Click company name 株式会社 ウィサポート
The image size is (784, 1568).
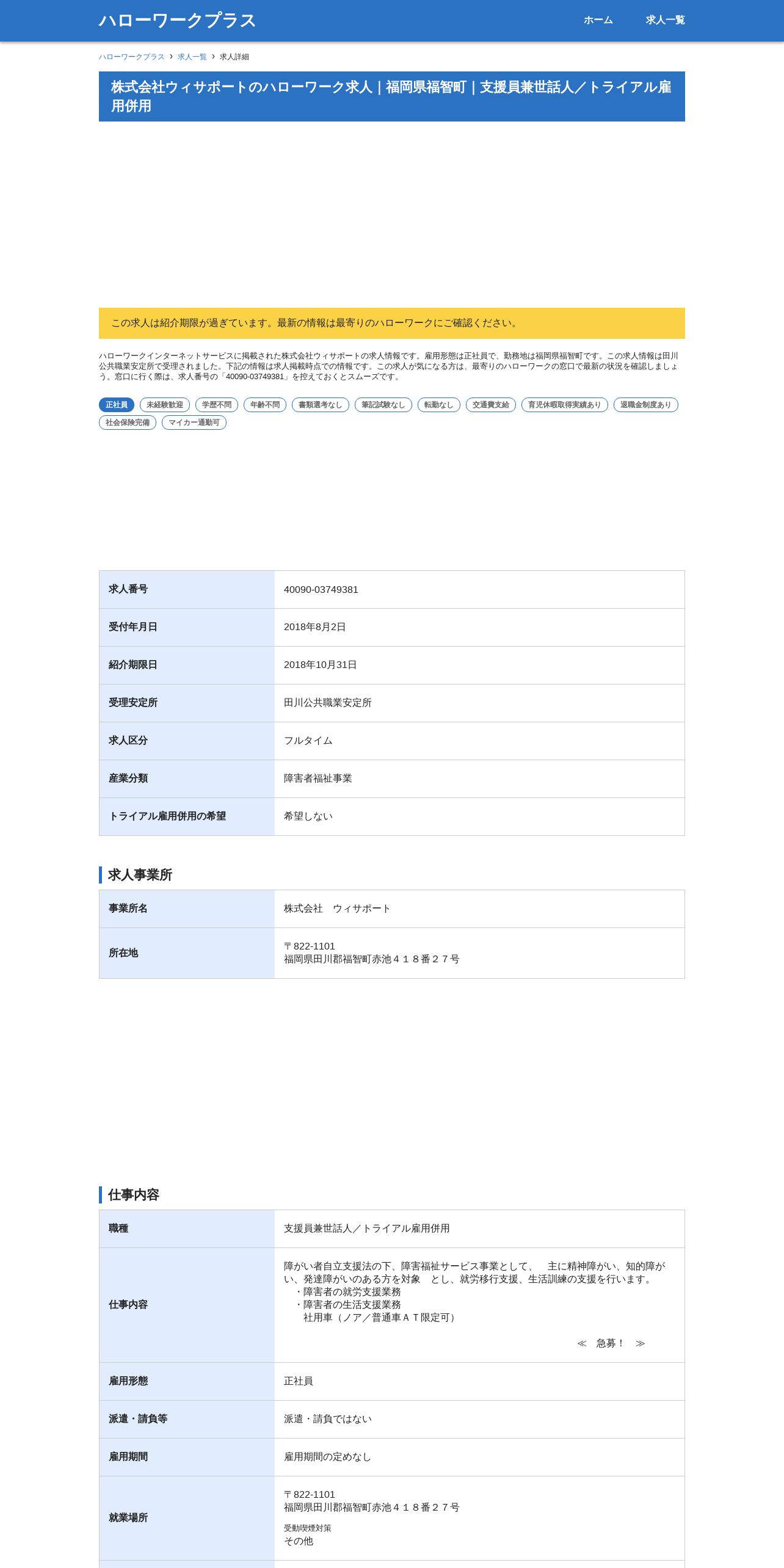click(337, 909)
